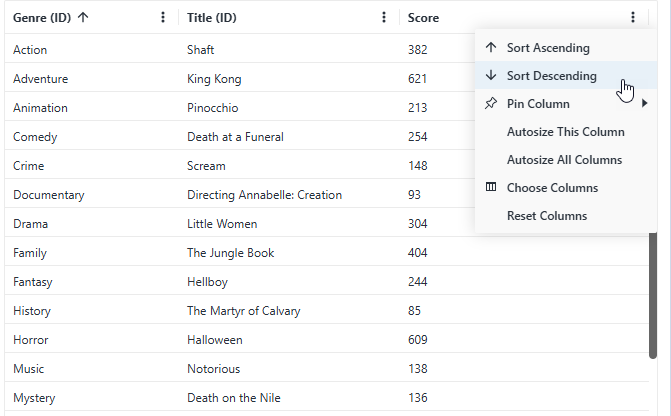Click the ascending sort arrow beside Genre
Screen dimensions: 671x416
click(82, 17)
